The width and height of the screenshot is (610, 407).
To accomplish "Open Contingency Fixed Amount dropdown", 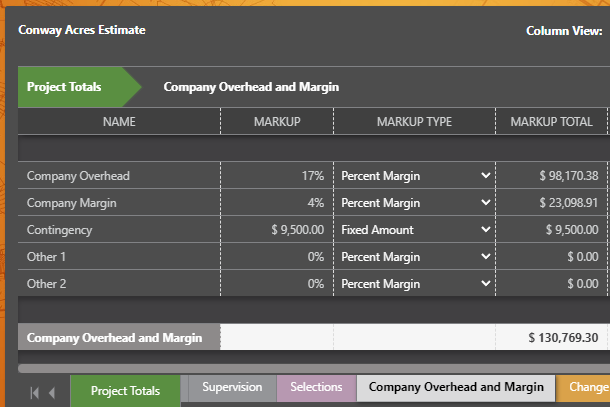I will pos(415,230).
